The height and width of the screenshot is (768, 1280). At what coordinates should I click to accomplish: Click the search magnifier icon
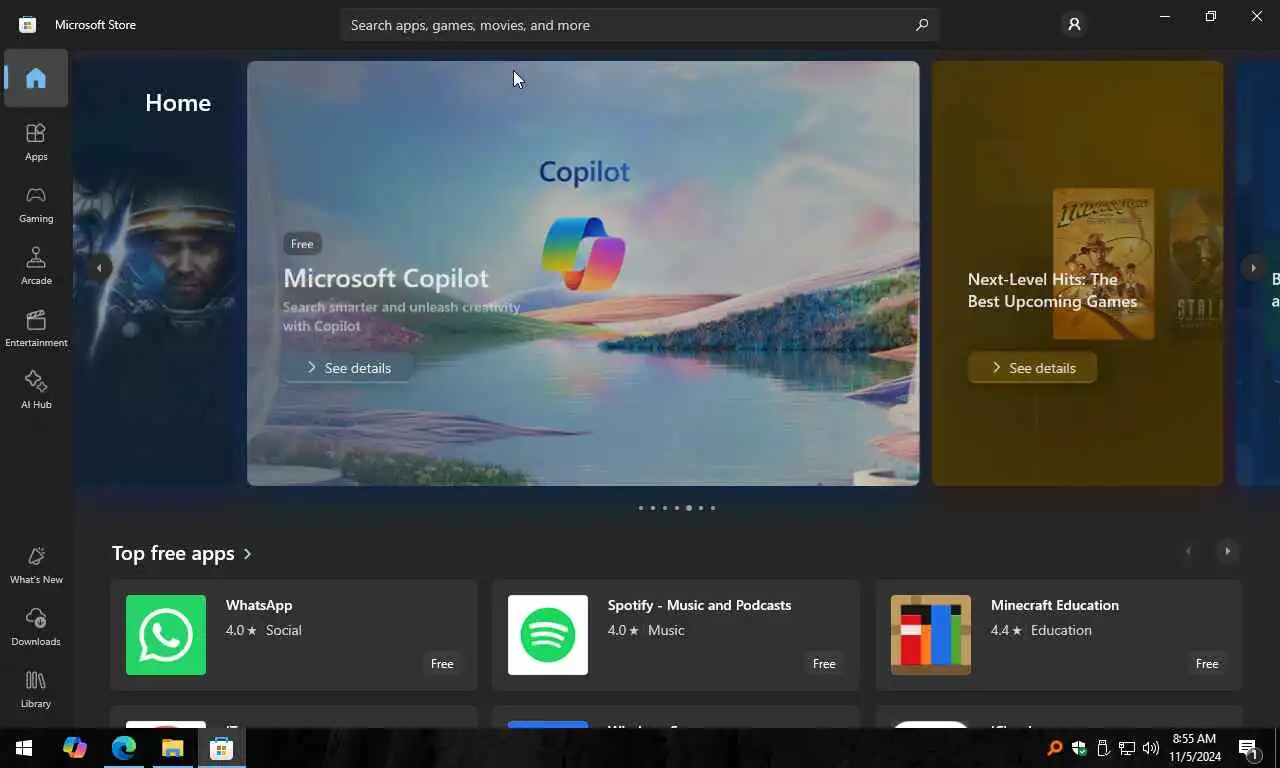click(x=922, y=25)
